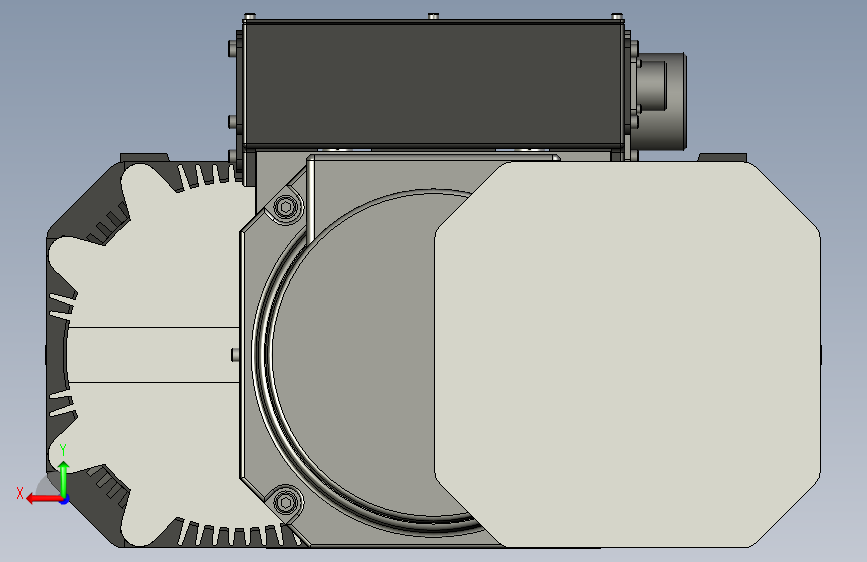This screenshot has width=867, height=562.
Task: Pick the center screw on the terminal box lid
Action: 434,17
